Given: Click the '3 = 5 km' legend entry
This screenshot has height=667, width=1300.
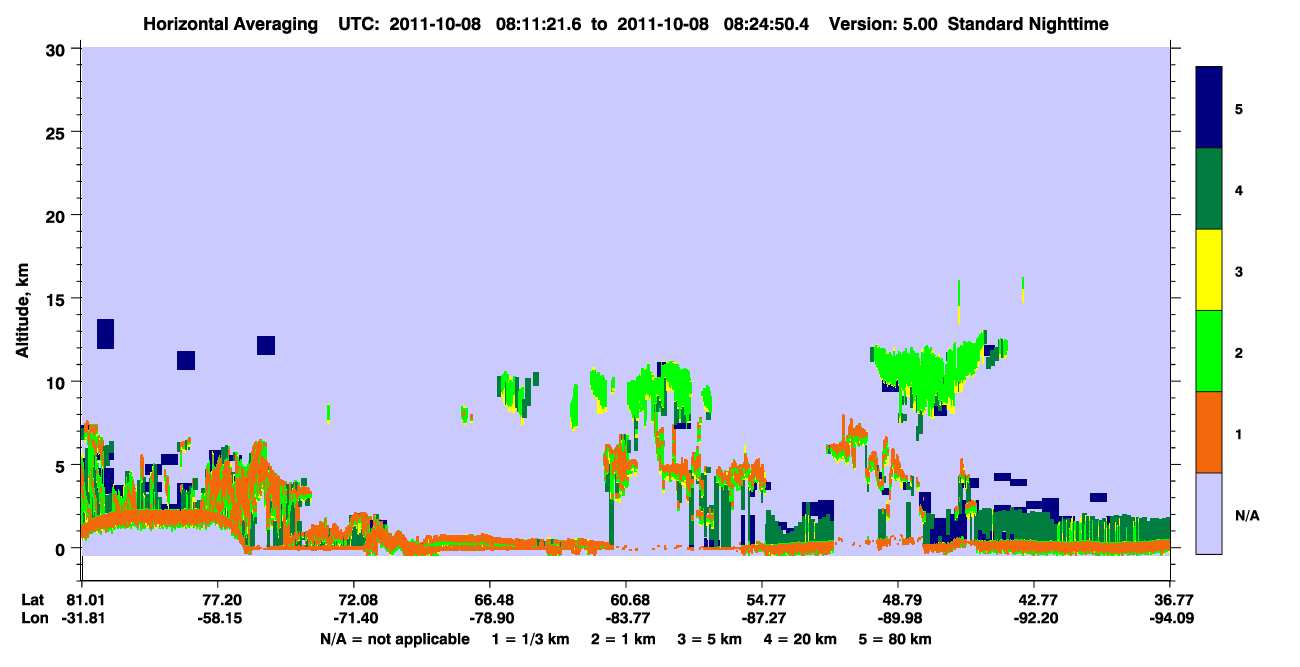Looking at the screenshot, I should tap(711, 638).
